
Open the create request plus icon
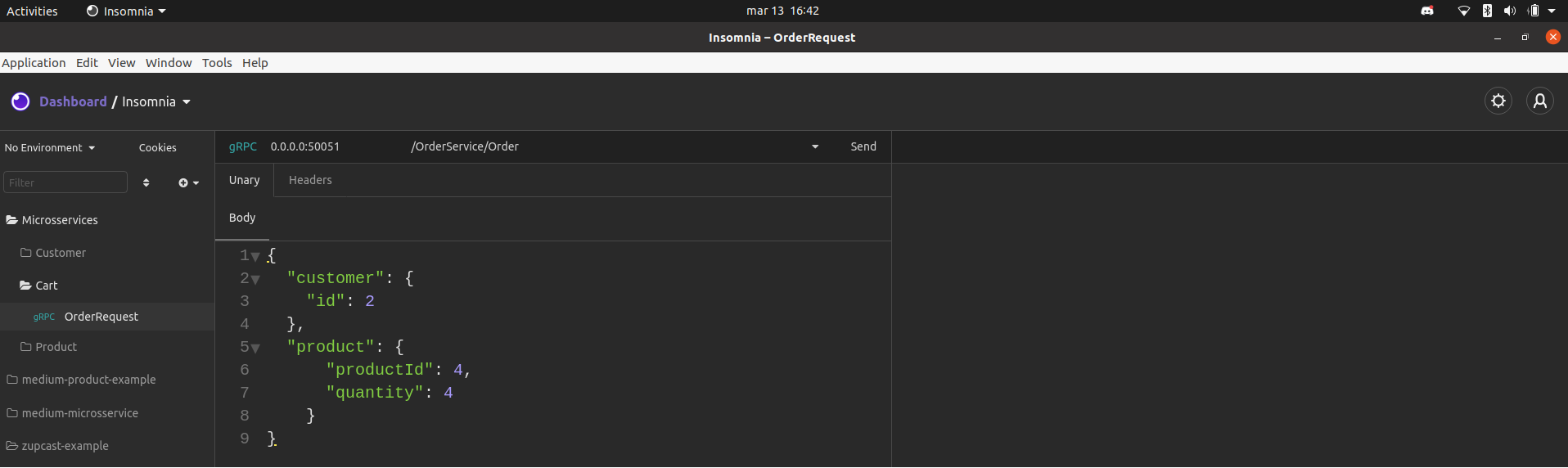tap(188, 182)
